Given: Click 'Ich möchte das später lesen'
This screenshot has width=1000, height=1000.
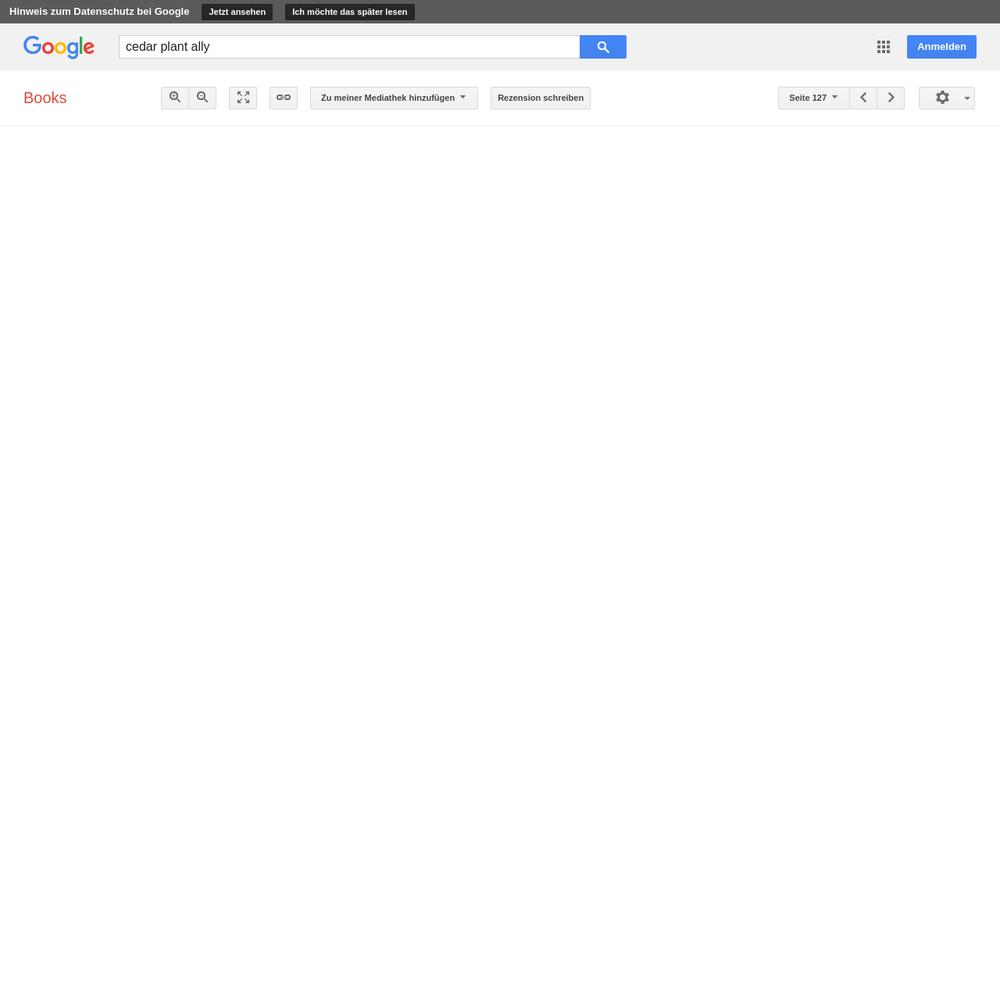Looking at the screenshot, I should pos(349,11).
